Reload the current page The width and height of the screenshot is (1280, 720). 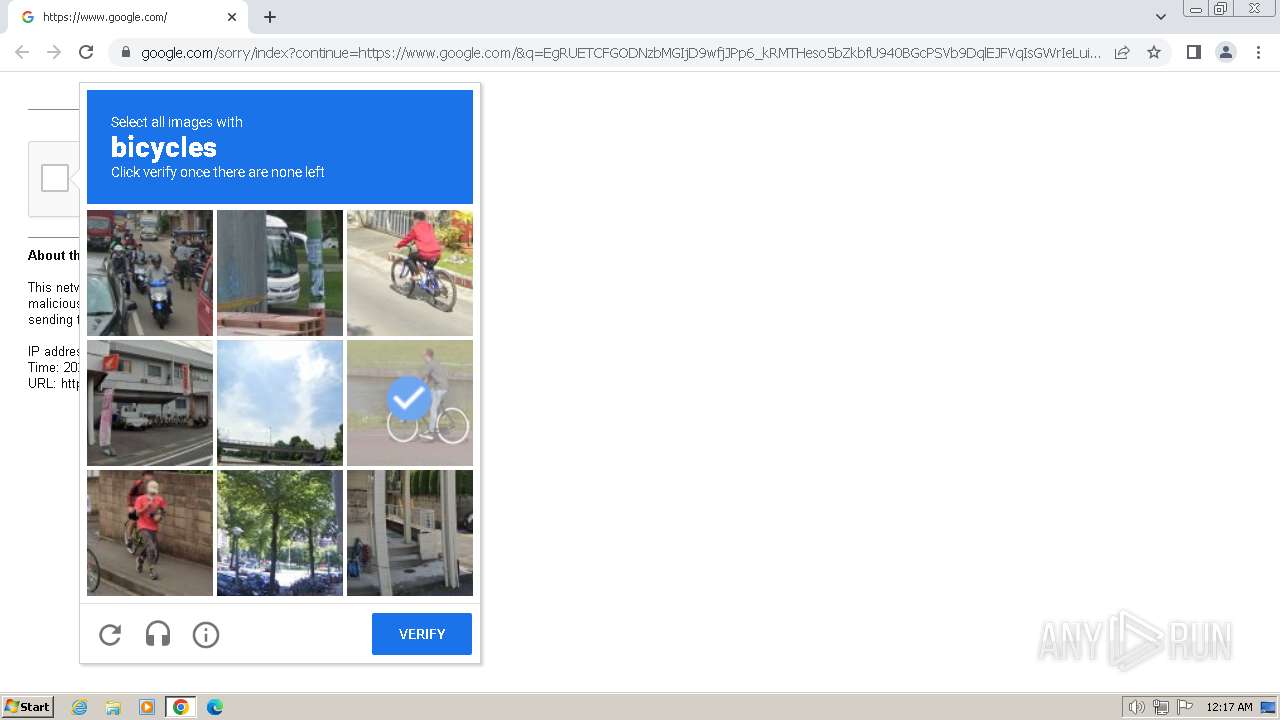[86, 52]
